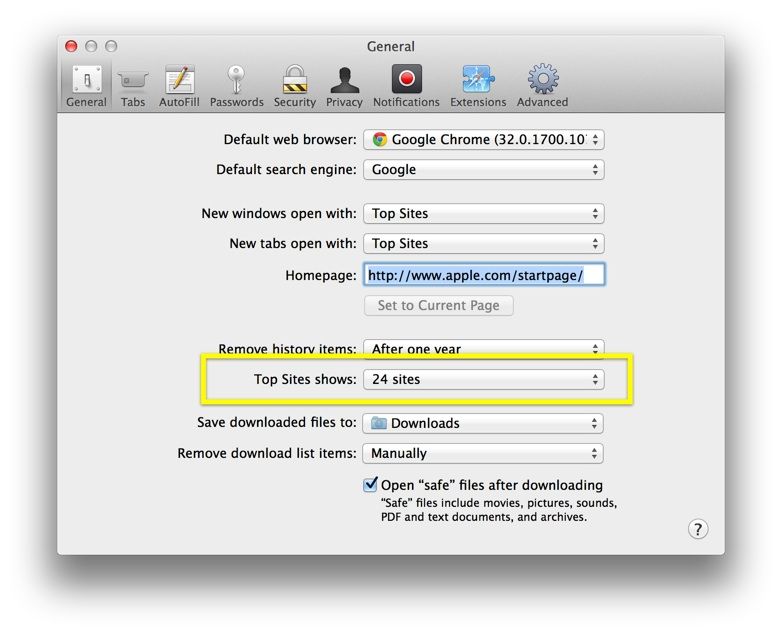Open the Tabs preferences pane

[133, 86]
